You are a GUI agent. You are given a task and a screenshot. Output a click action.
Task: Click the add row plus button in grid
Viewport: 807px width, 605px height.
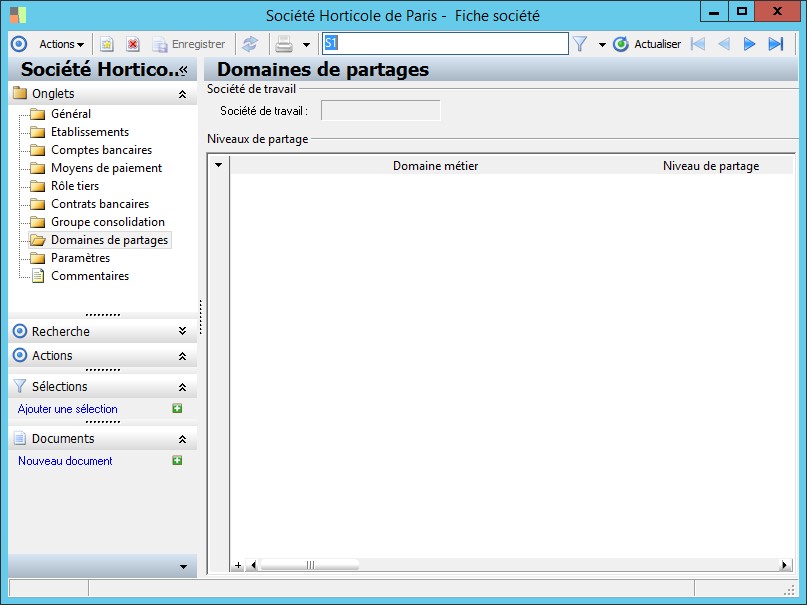(x=238, y=565)
